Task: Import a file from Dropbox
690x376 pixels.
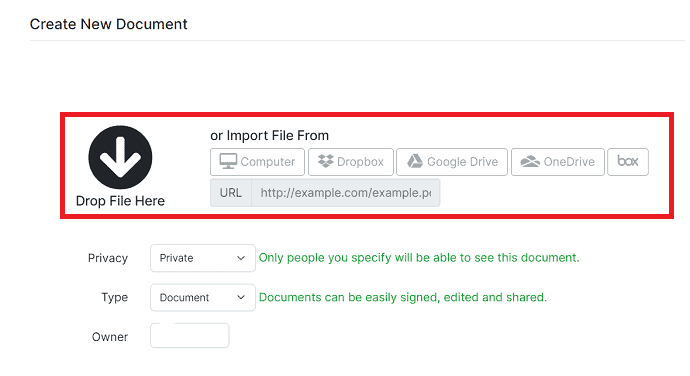Action: tap(351, 162)
